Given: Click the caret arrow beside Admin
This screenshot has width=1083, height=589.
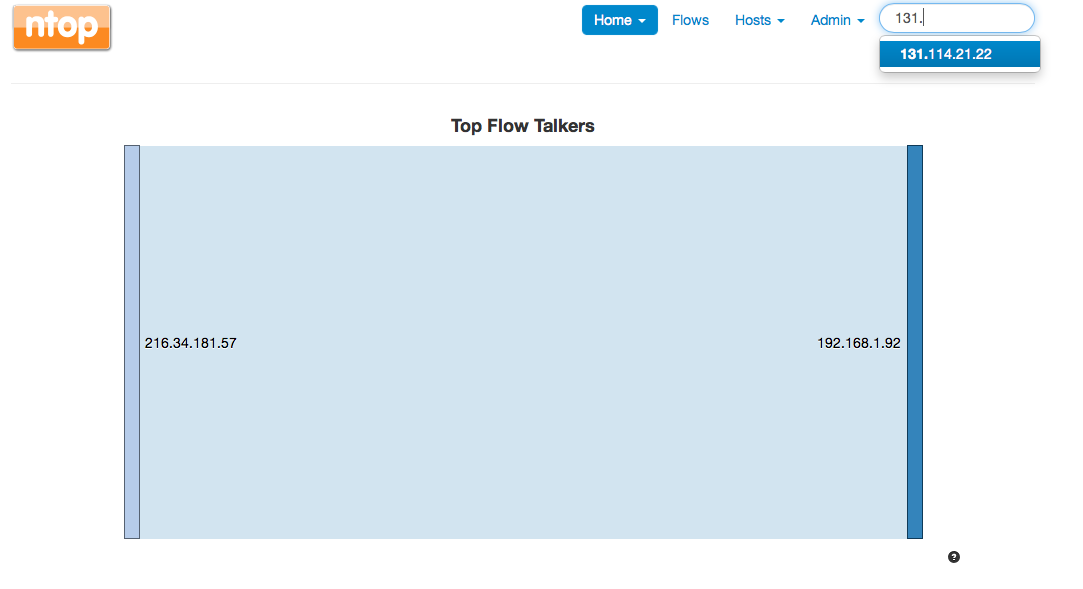Looking at the screenshot, I should [861, 21].
